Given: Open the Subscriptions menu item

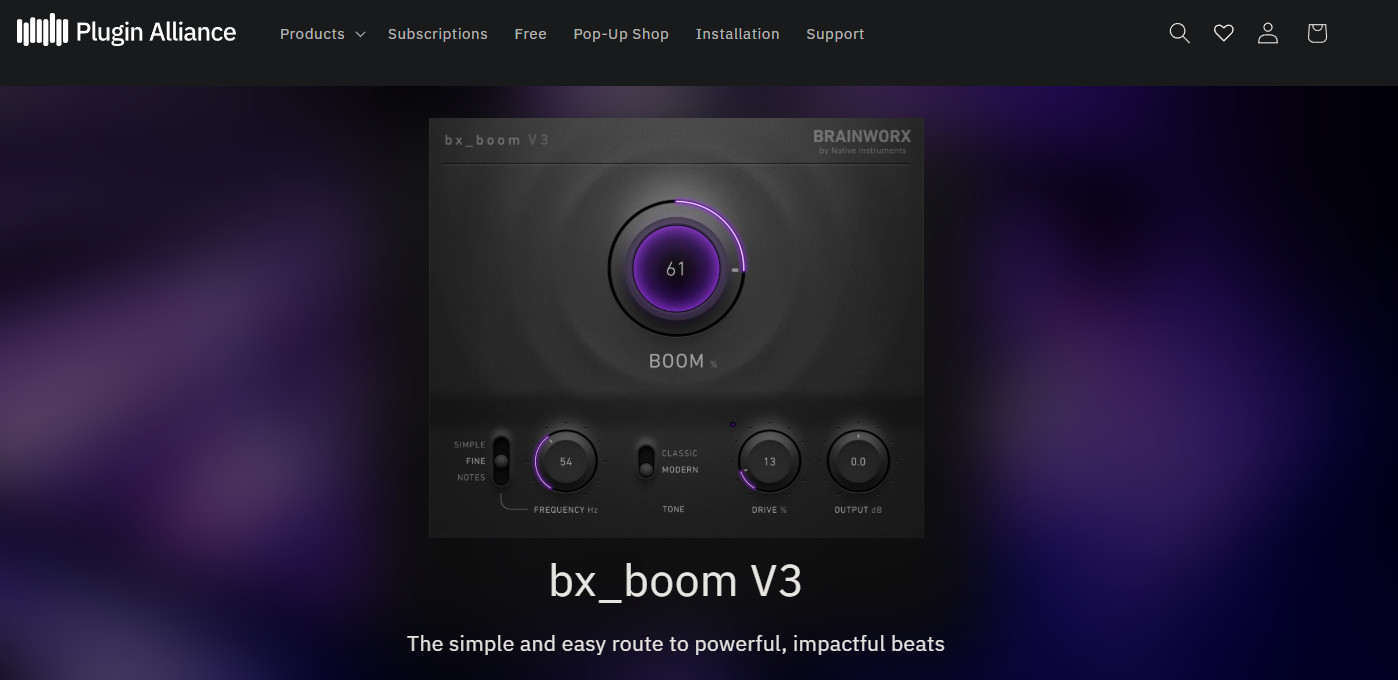Looking at the screenshot, I should coord(438,34).
